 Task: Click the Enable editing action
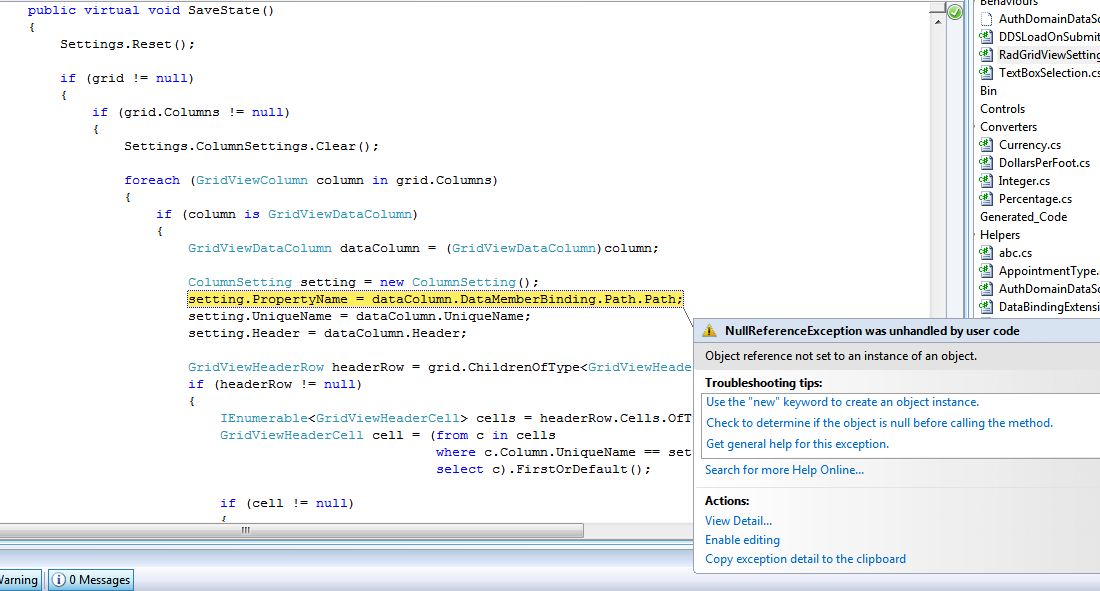pos(742,540)
